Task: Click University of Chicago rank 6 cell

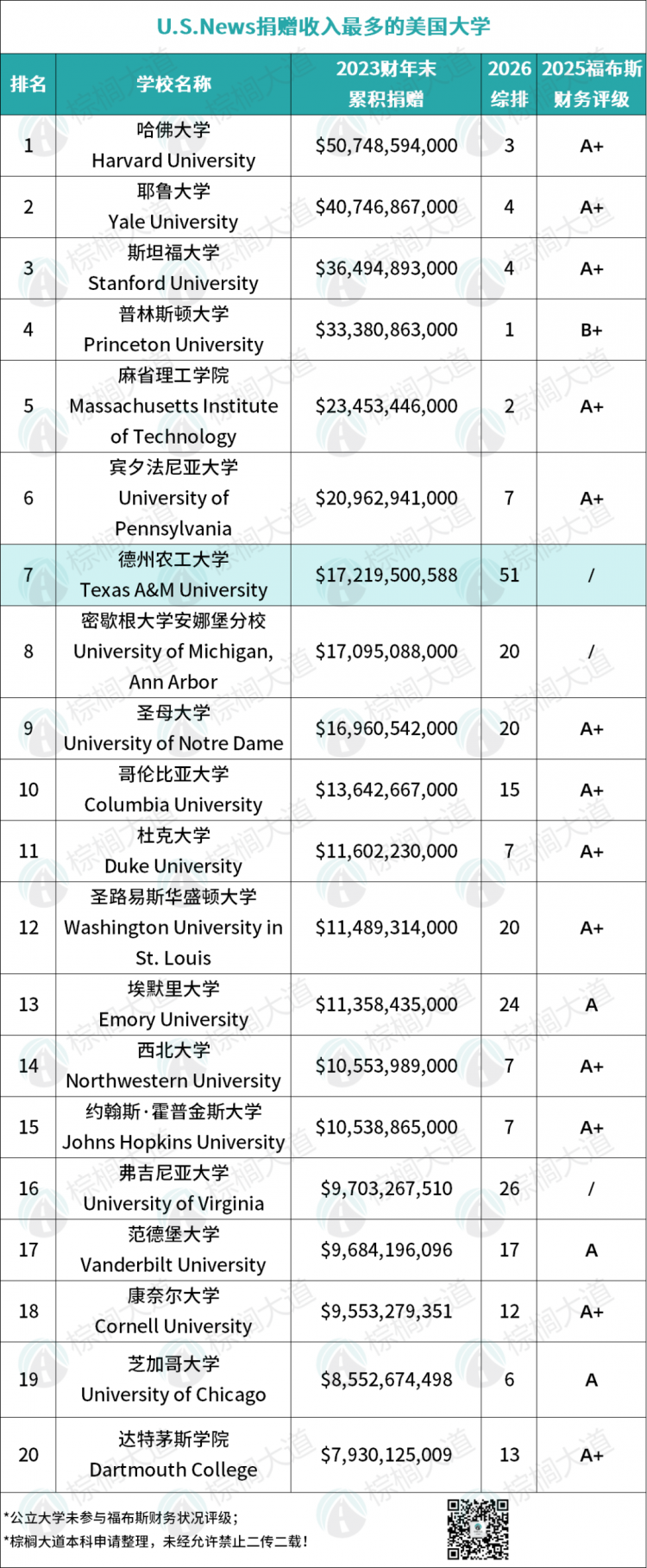Action: pyautogui.click(x=509, y=1380)
